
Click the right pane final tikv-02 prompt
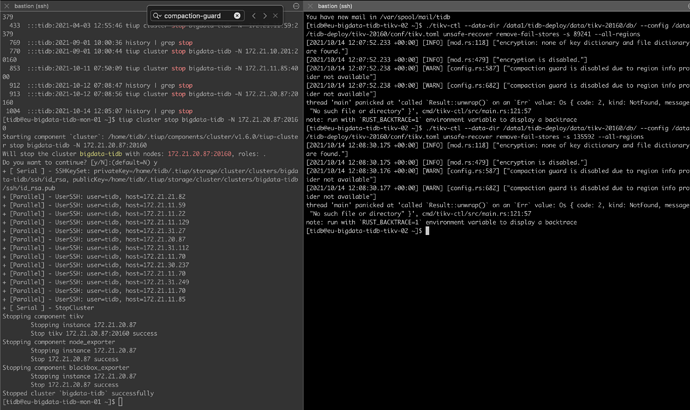(x=367, y=231)
